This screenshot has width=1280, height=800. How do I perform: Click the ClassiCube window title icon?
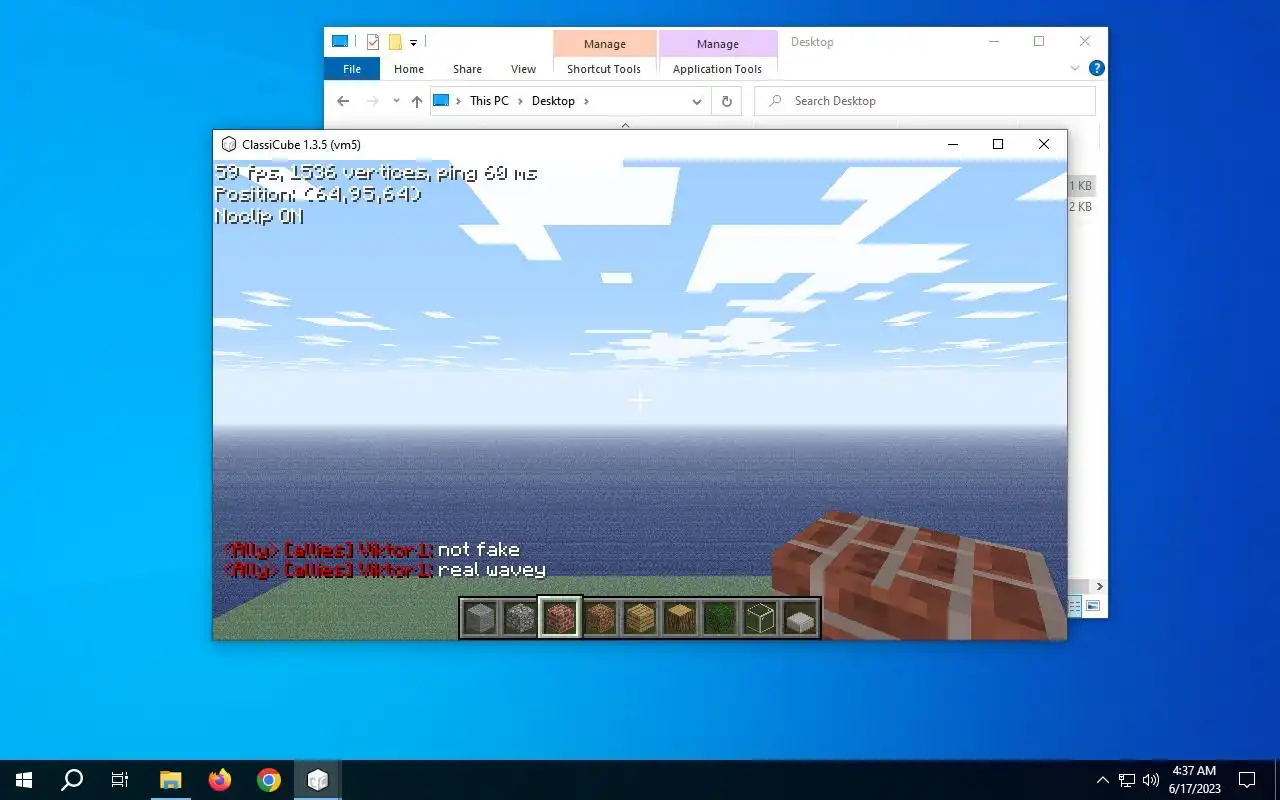coord(229,144)
